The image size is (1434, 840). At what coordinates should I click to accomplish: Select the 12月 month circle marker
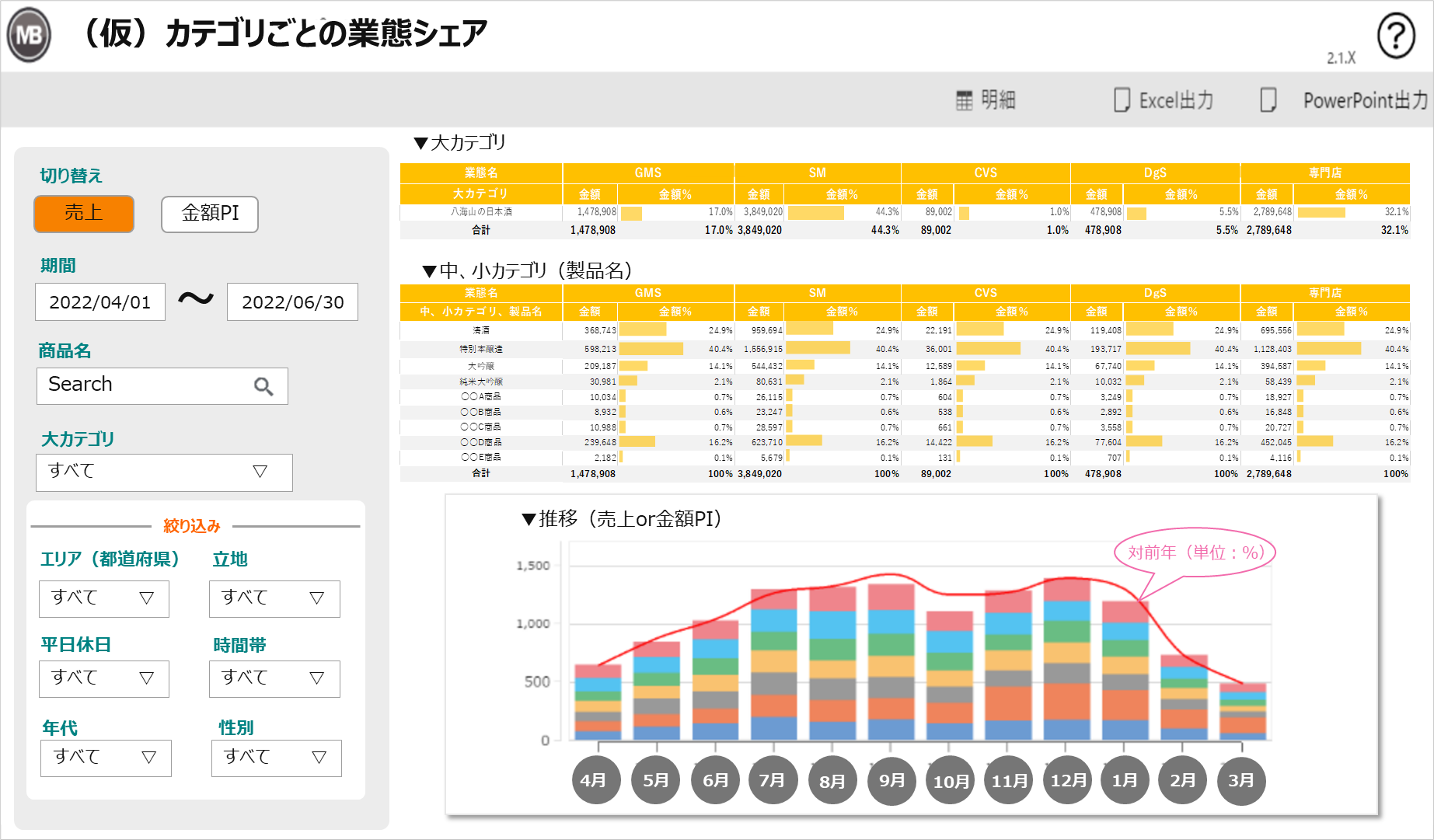point(1068,780)
